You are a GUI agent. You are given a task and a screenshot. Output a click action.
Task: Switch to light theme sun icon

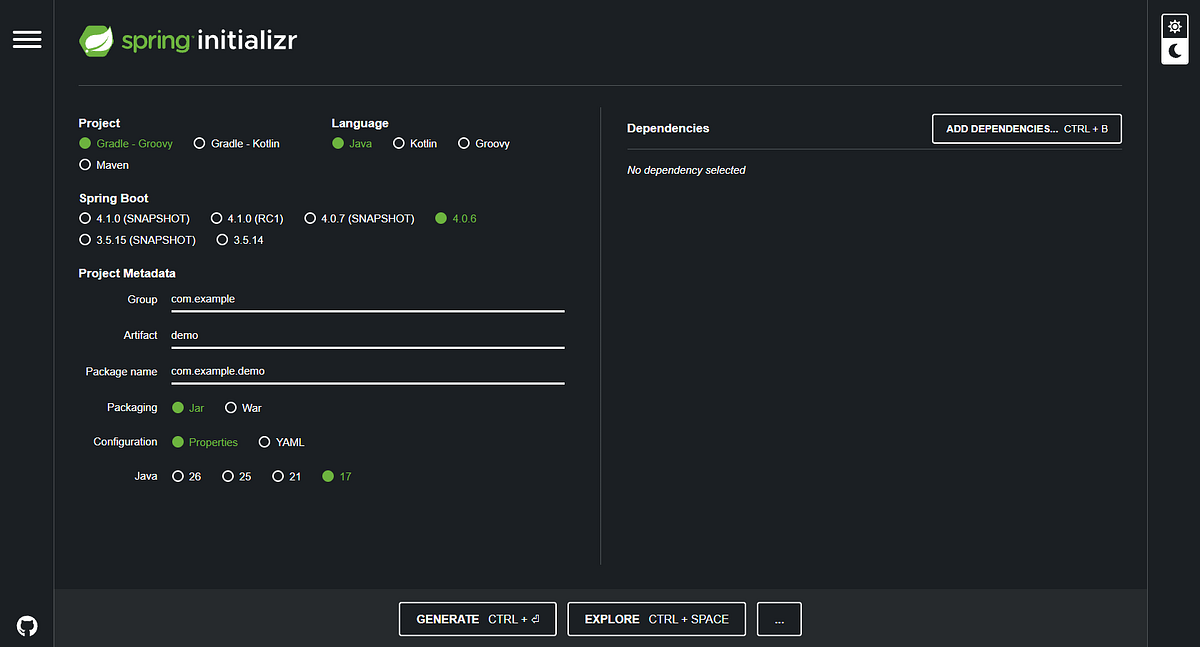(x=1174, y=27)
